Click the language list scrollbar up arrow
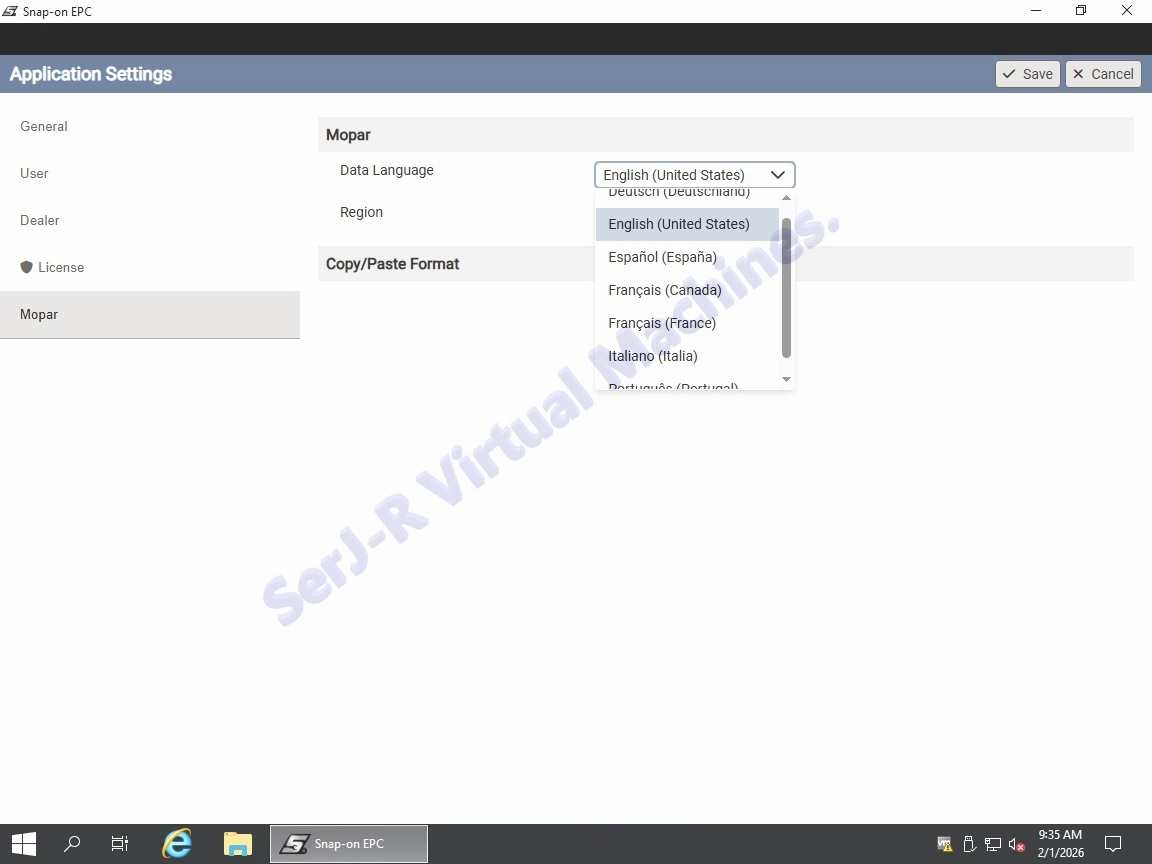Screen dimensions: 1152x864 click(x=786, y=198)
